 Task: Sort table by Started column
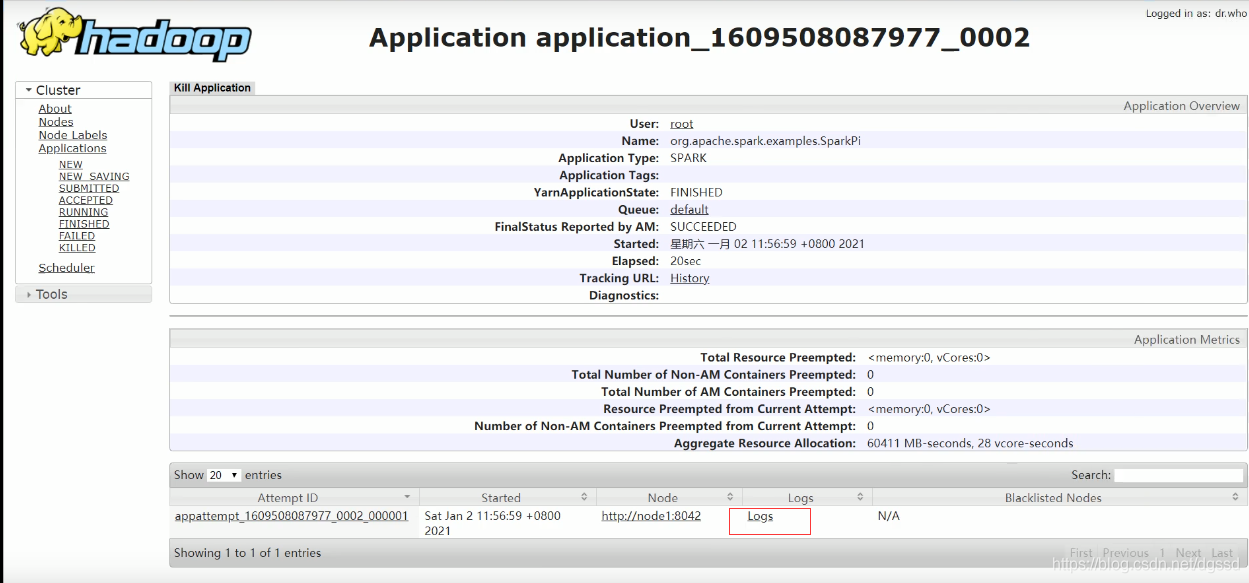(507, 497)
